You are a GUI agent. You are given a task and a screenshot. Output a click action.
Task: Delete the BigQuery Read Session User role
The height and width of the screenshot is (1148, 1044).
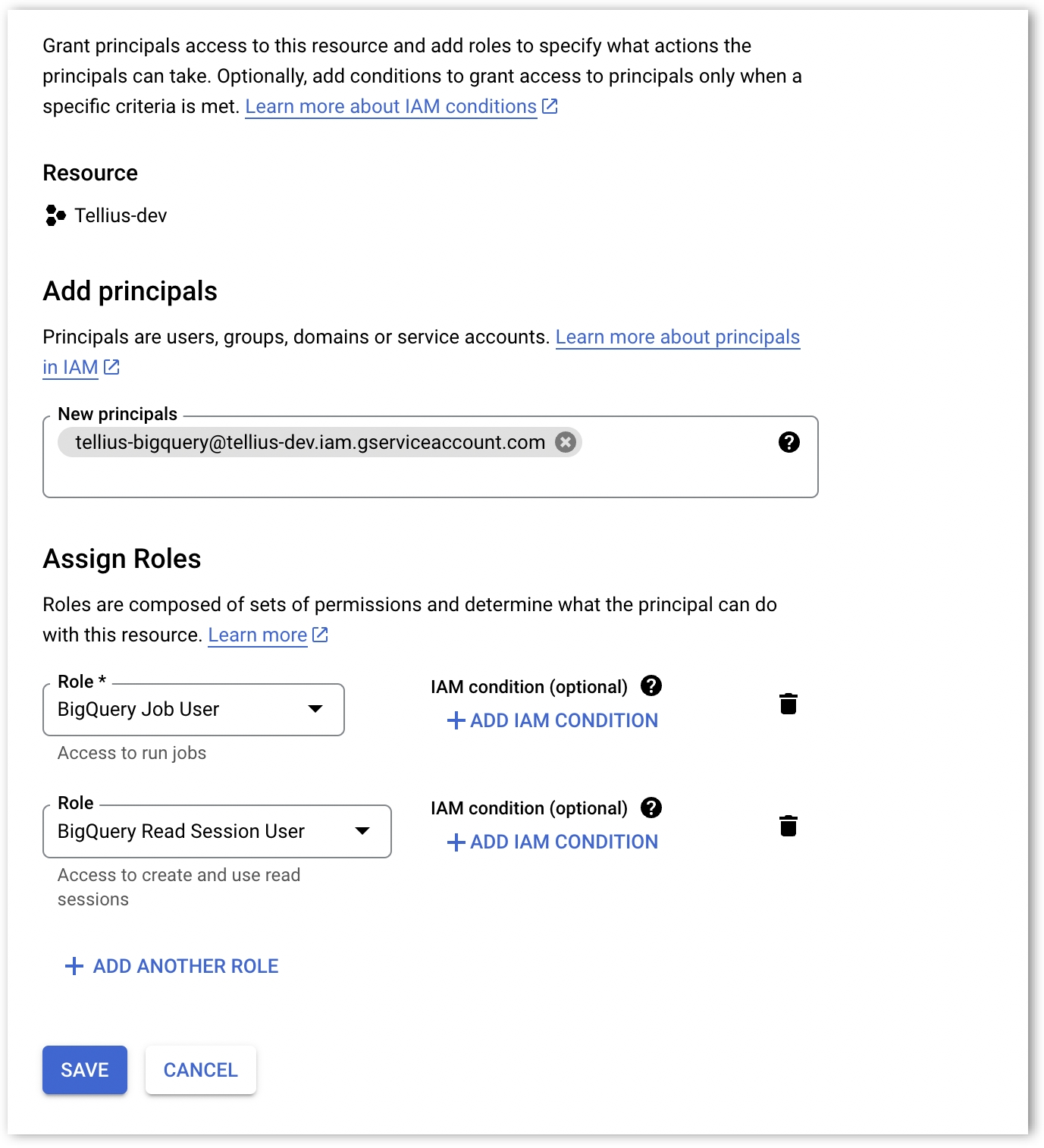coord(788,826)
